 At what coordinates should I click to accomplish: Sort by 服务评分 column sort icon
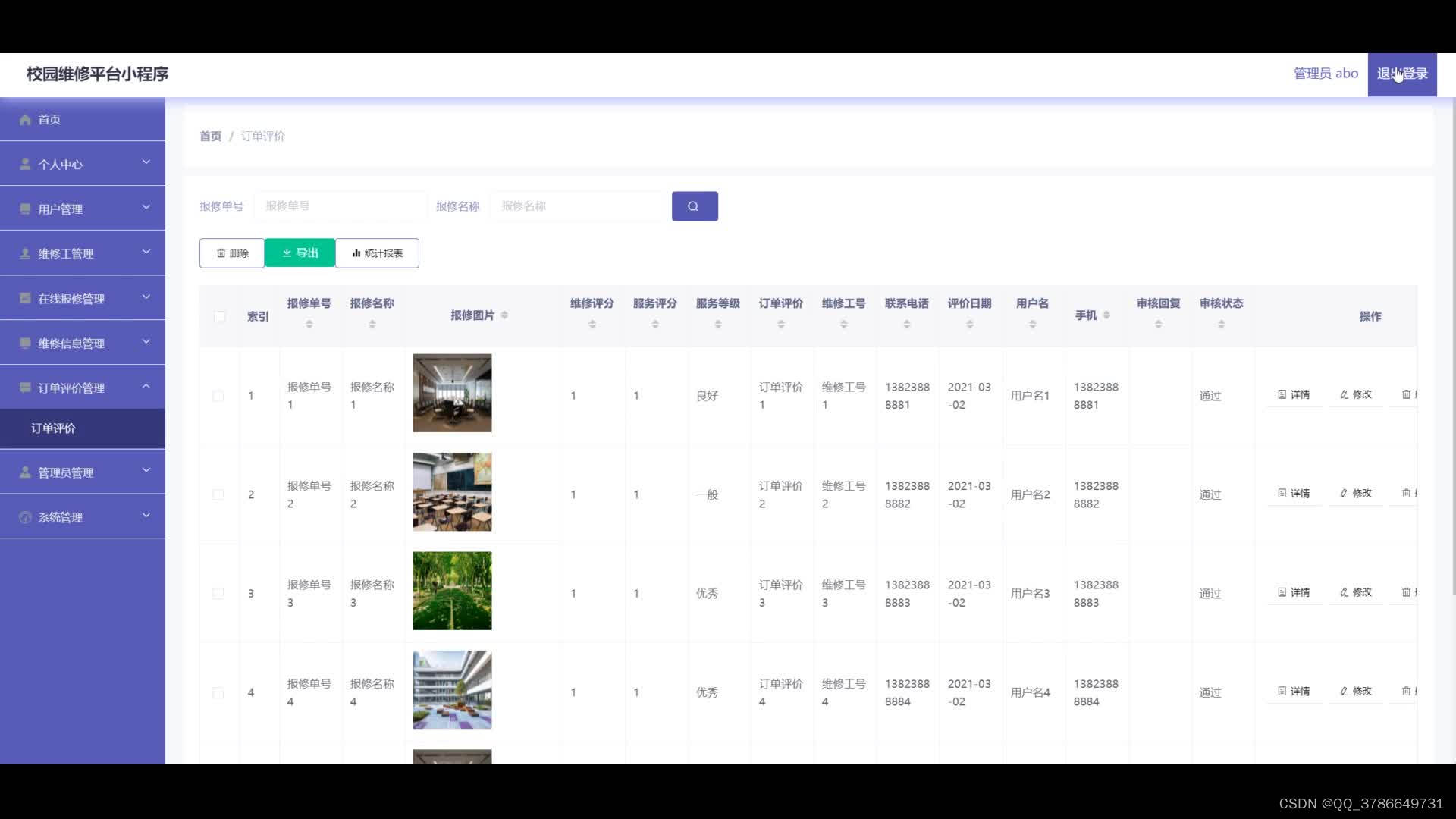(x=654, y=325)
